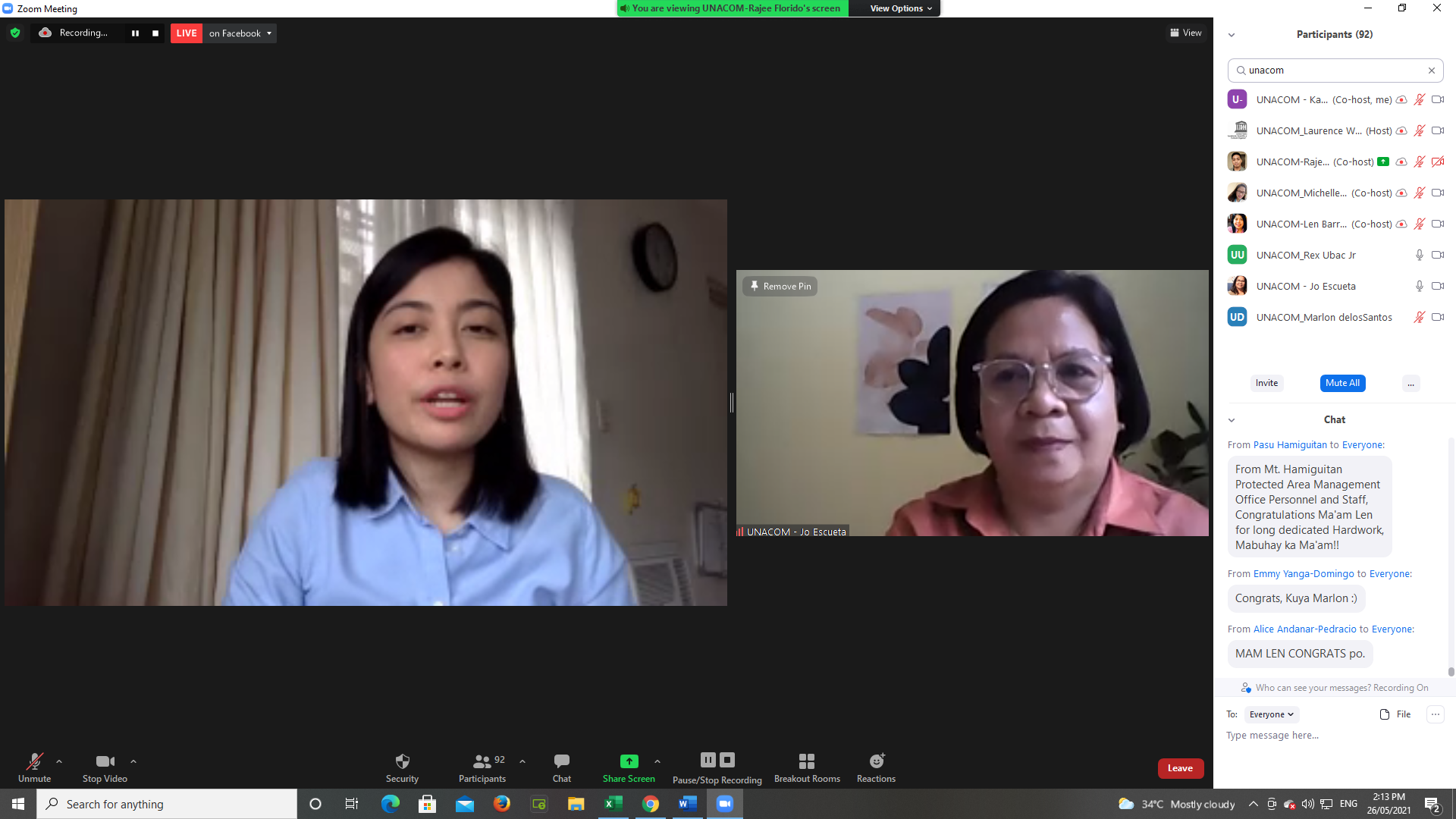The height and width of the screenshot is (819, 1456).
Task: Open chat more options ellipsis
Action: [x=1436, y=714]
